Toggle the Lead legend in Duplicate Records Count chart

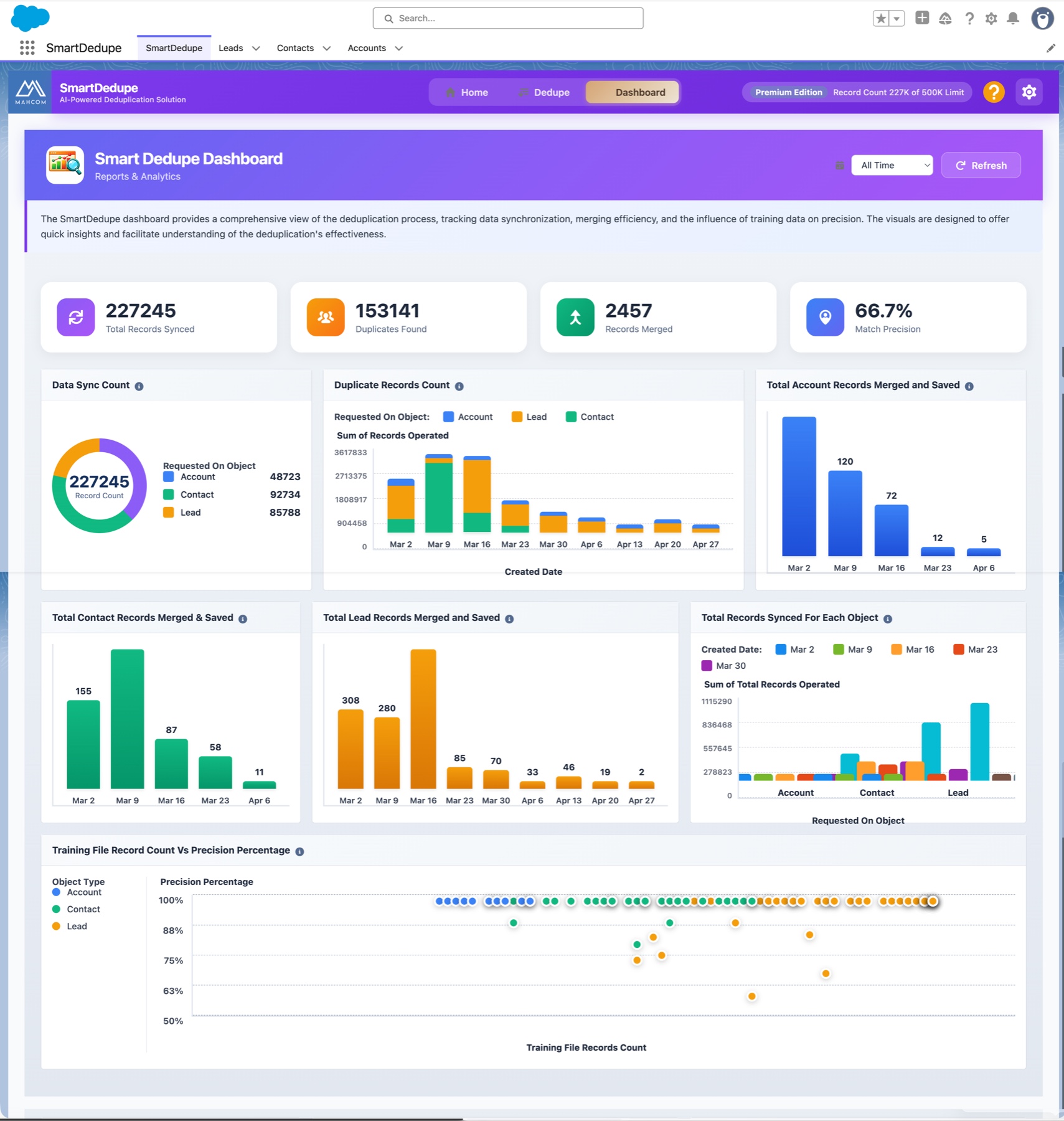click(529, 416)
